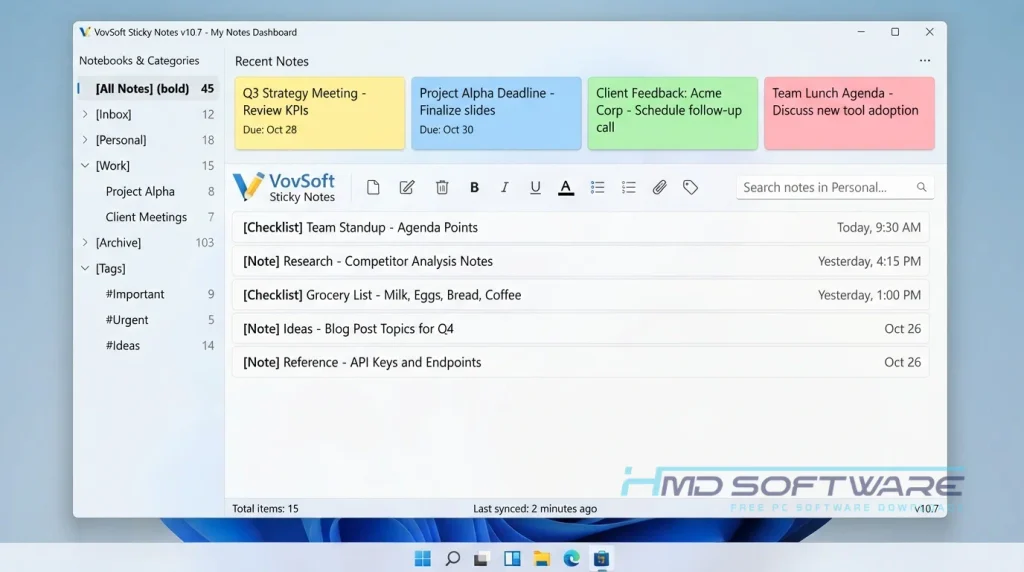Viewport: 1024px width, 572px height.
Task: Open the [Personal] notebook label
Action: (x=121, y=140)
